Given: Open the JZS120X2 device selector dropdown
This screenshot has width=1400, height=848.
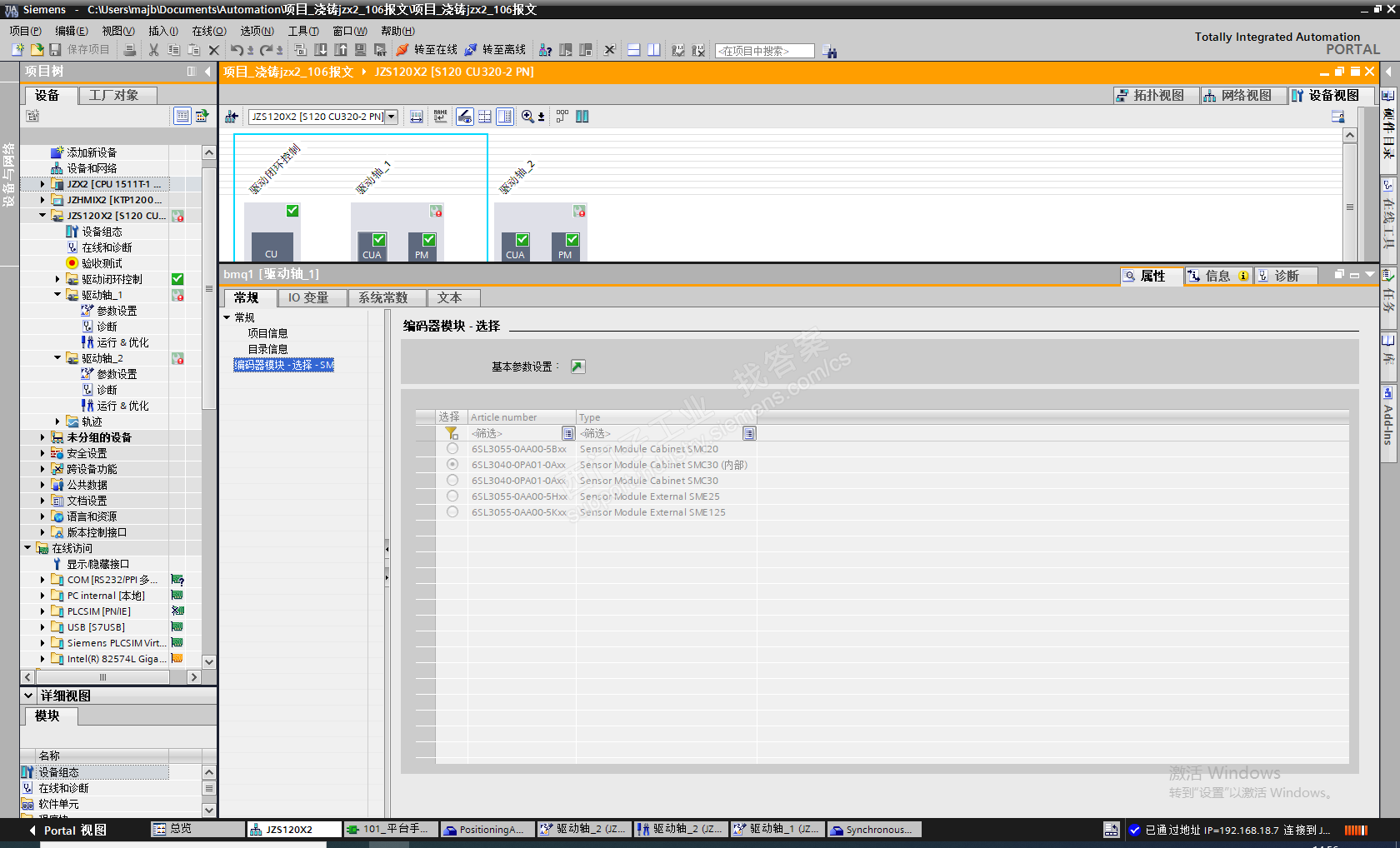Looking at the screenshot, I should point(392,117).
